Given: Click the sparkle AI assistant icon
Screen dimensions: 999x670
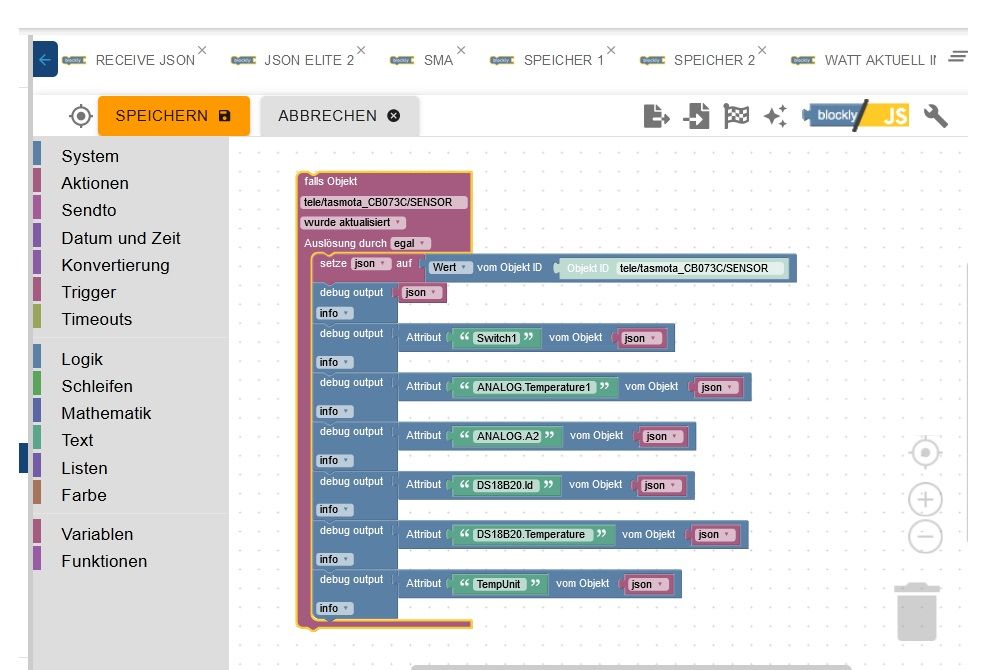Looking at the screenshot, I should [x=775, y=116].
